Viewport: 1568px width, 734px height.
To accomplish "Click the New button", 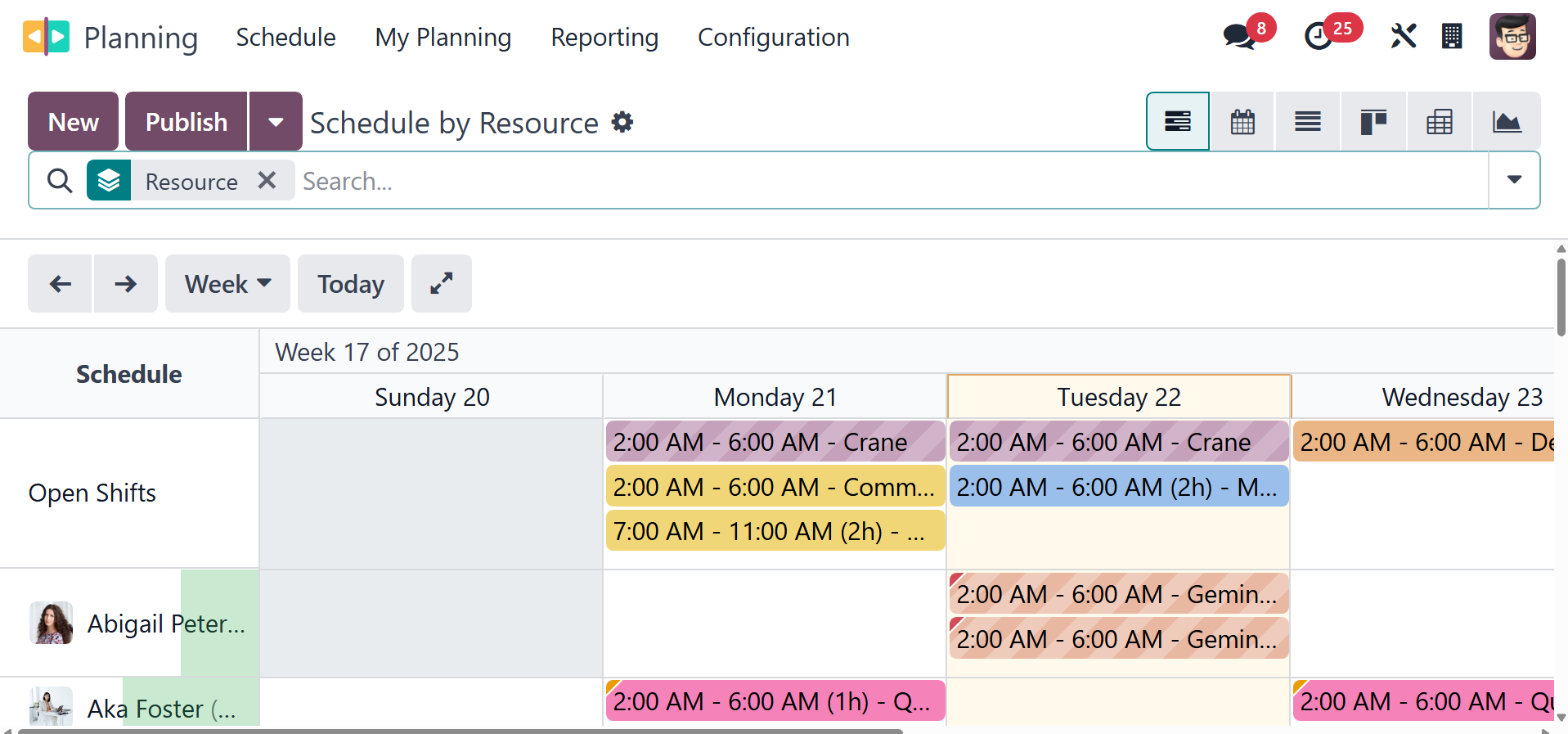I will [73, 122].
